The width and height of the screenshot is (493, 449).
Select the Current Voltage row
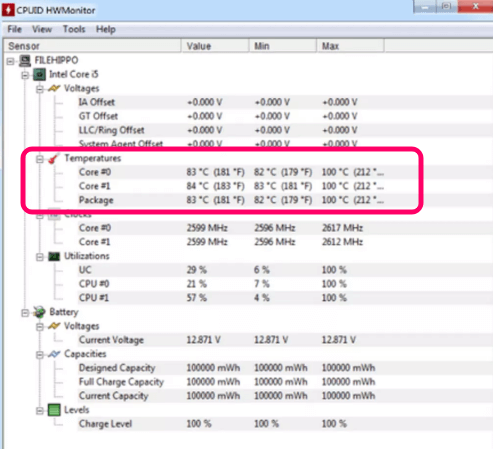click(x=285, y=340)
